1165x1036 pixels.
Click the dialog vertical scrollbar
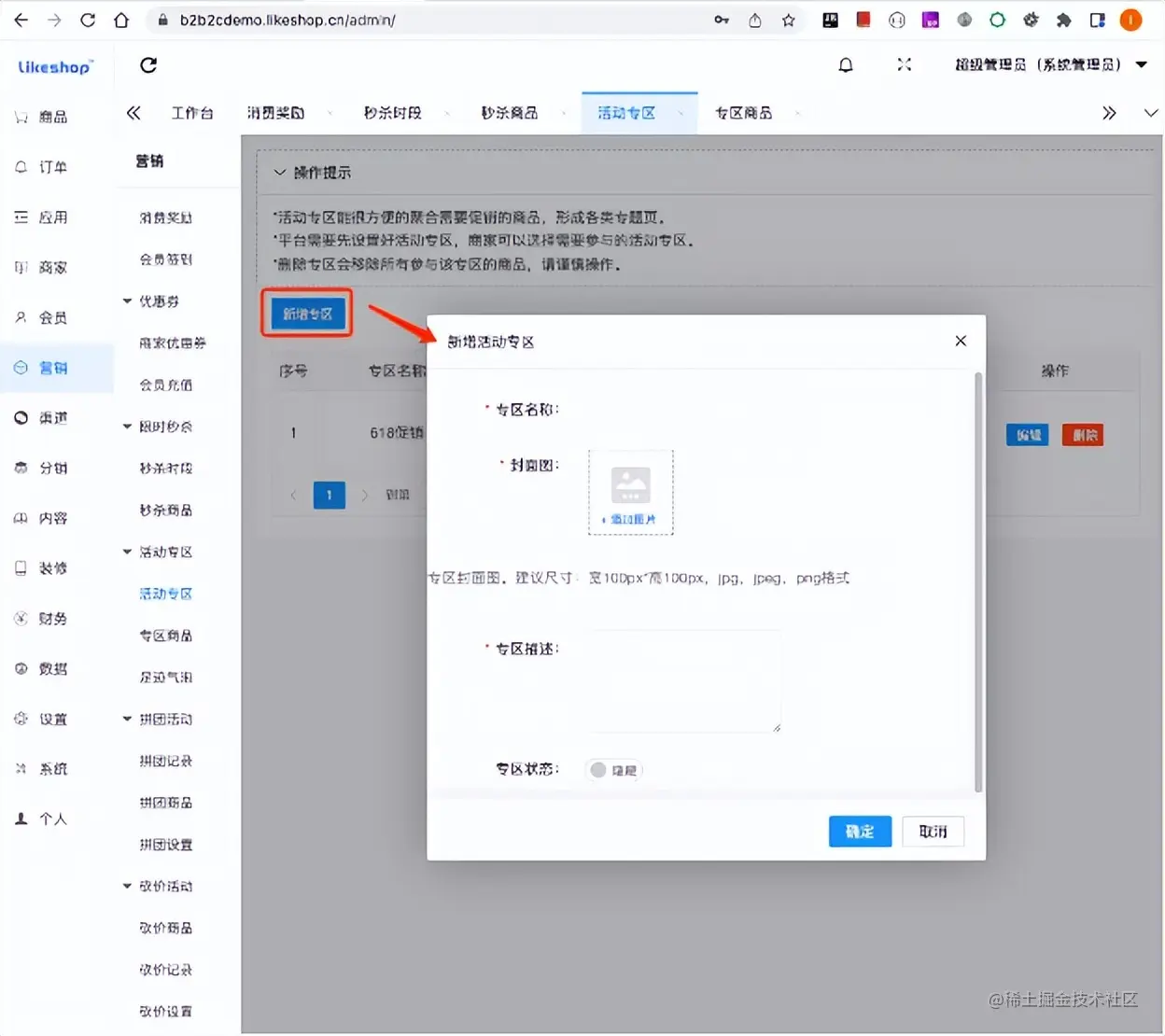click(x=978, y=582)
